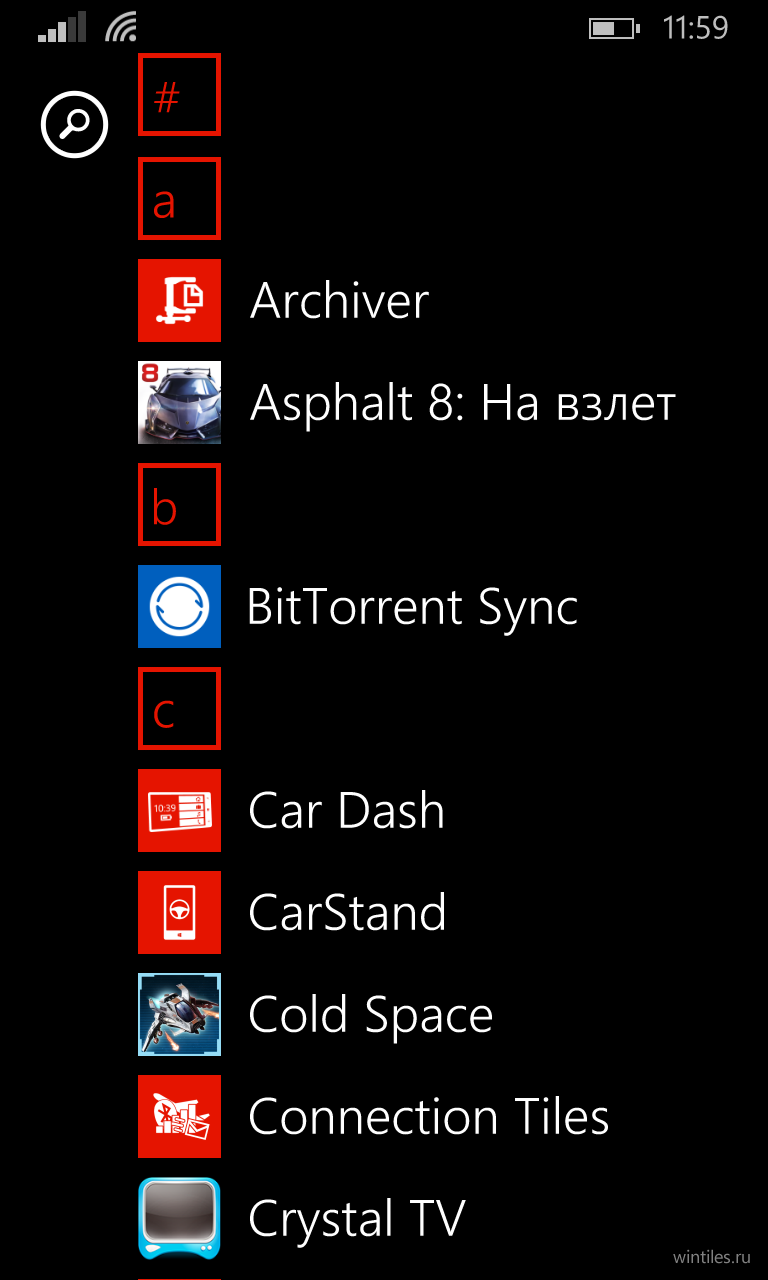Open the Archiver app icon
This screenshot has width=768, height=1280.
click(x=179, y=300)
